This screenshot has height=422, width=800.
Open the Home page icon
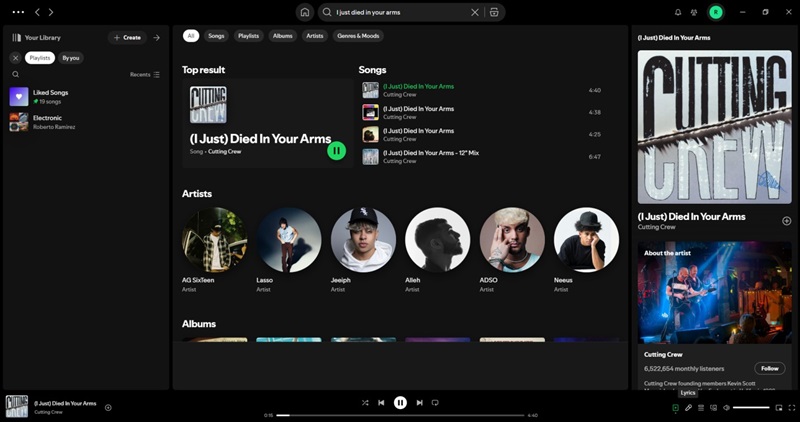tap(305, 12)
